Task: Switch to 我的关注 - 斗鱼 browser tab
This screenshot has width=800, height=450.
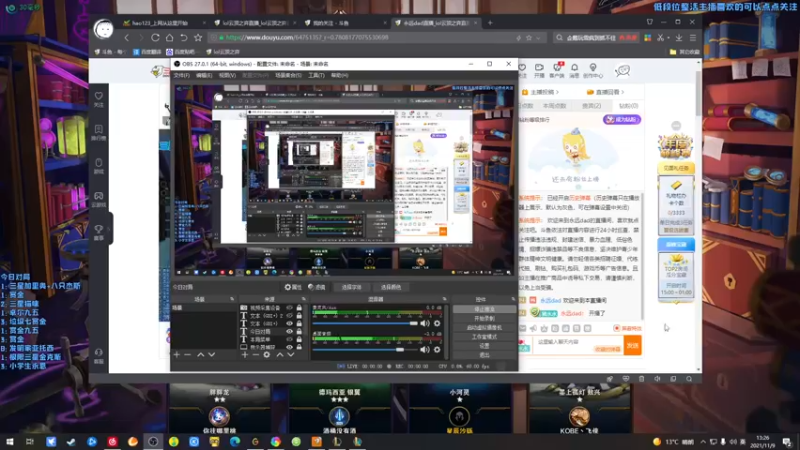Action: pos(344,22)
